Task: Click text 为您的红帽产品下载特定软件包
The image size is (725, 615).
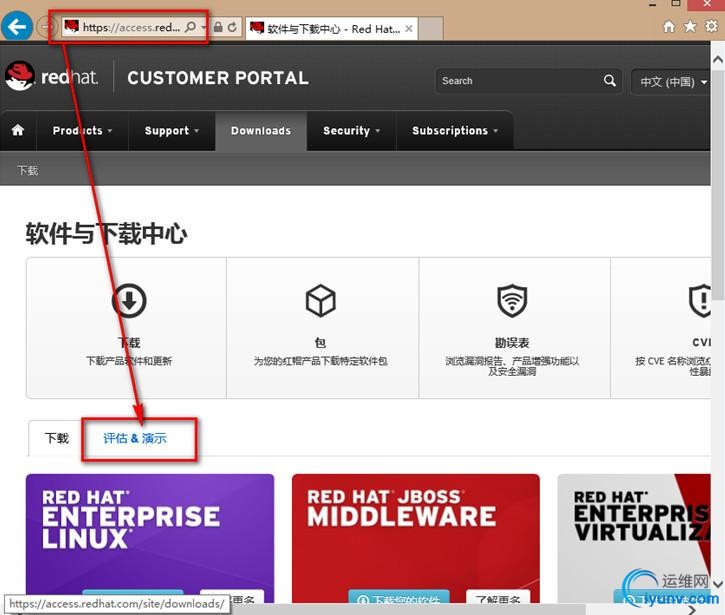Action: click(320, 361)
